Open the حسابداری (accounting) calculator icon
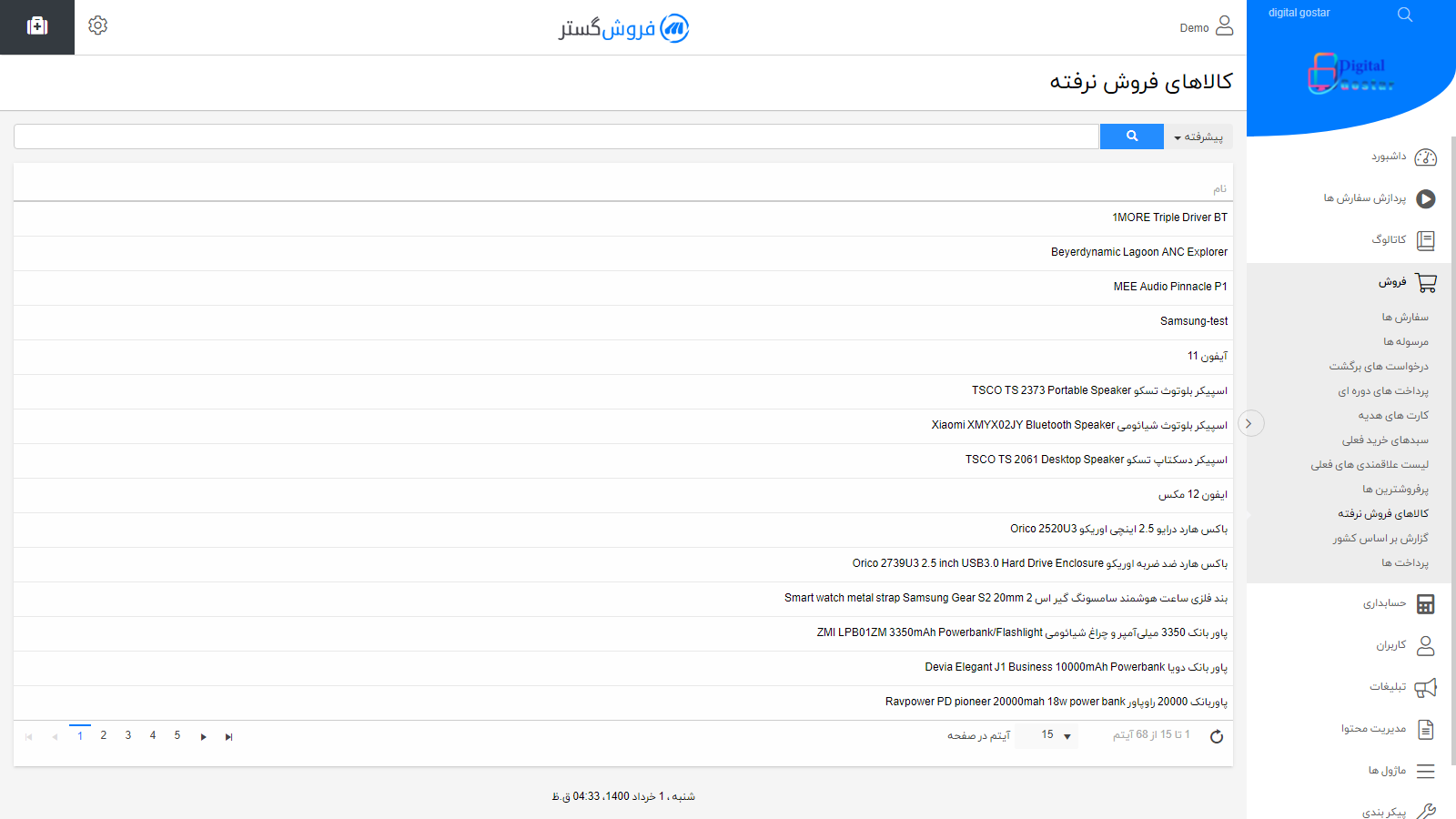The height and width of the screenshot is (819, 1456). pos(1427,603)
